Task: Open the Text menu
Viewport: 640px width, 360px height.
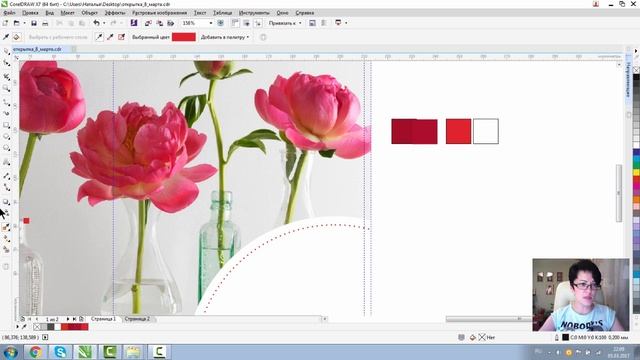Action: [200, 13]
